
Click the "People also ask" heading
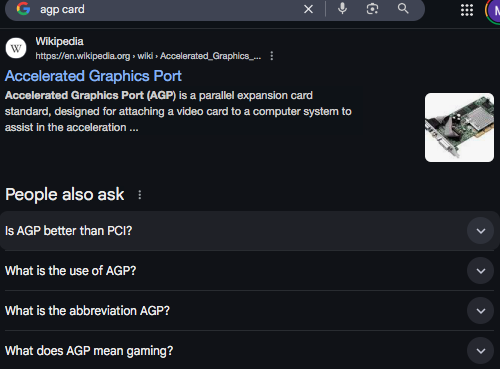(65, 195)
